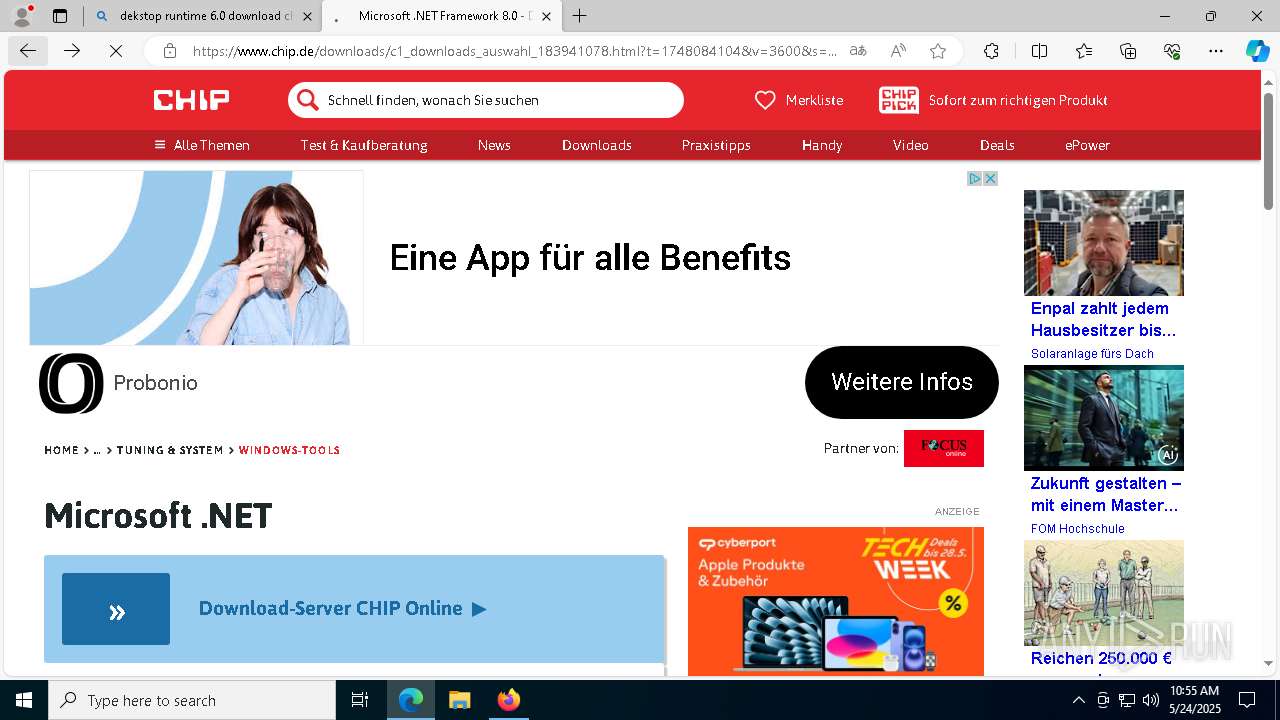
Task: Open a new browser tab
Action: [x=580, y=16]
